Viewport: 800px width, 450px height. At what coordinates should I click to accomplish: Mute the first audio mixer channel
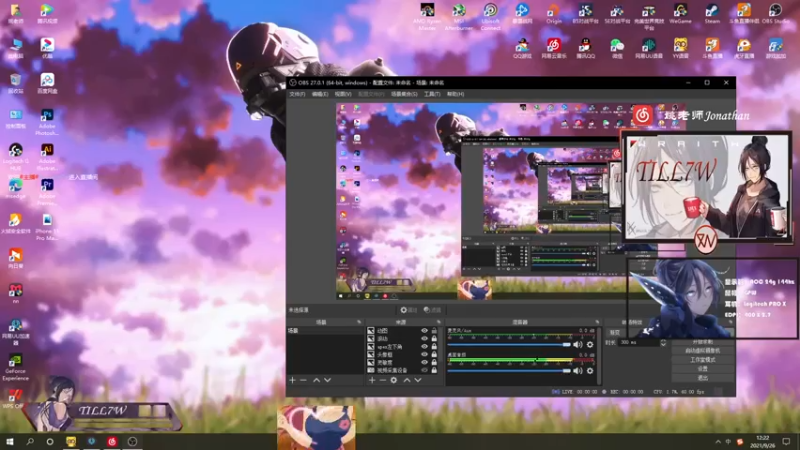click(x=578, y=344)
